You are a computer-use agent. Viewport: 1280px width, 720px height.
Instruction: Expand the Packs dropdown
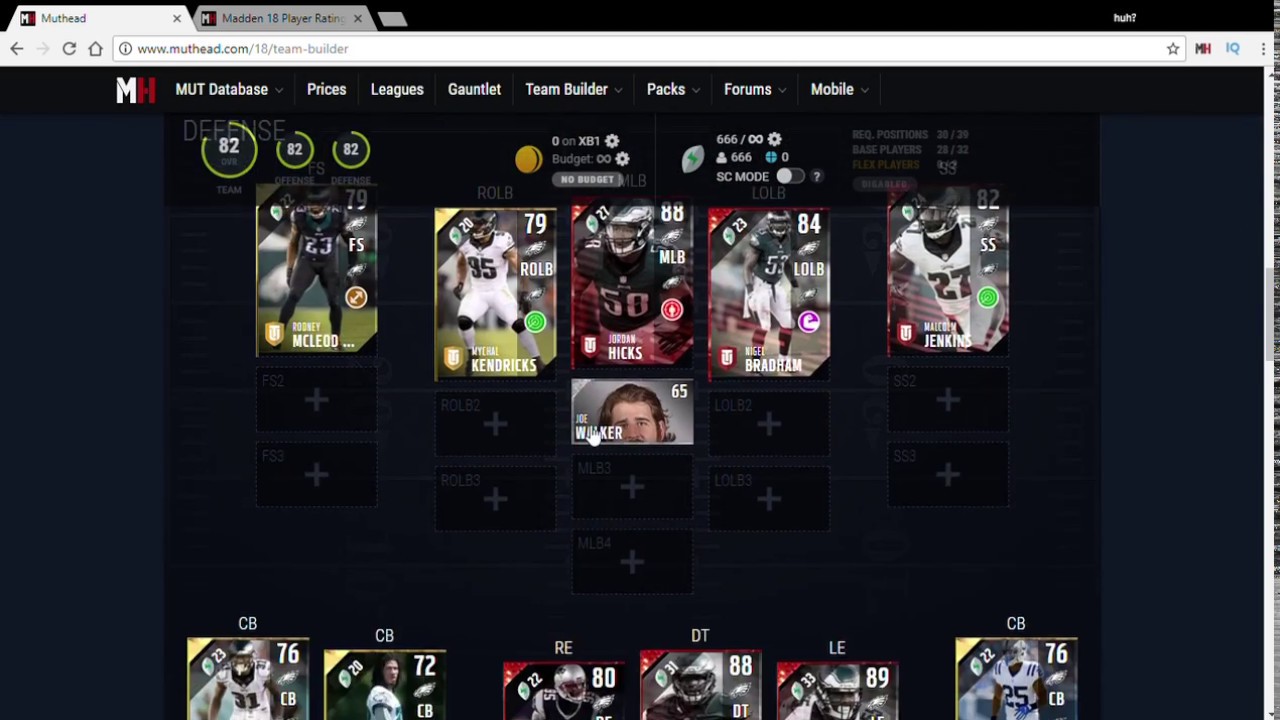coord(673,90)
